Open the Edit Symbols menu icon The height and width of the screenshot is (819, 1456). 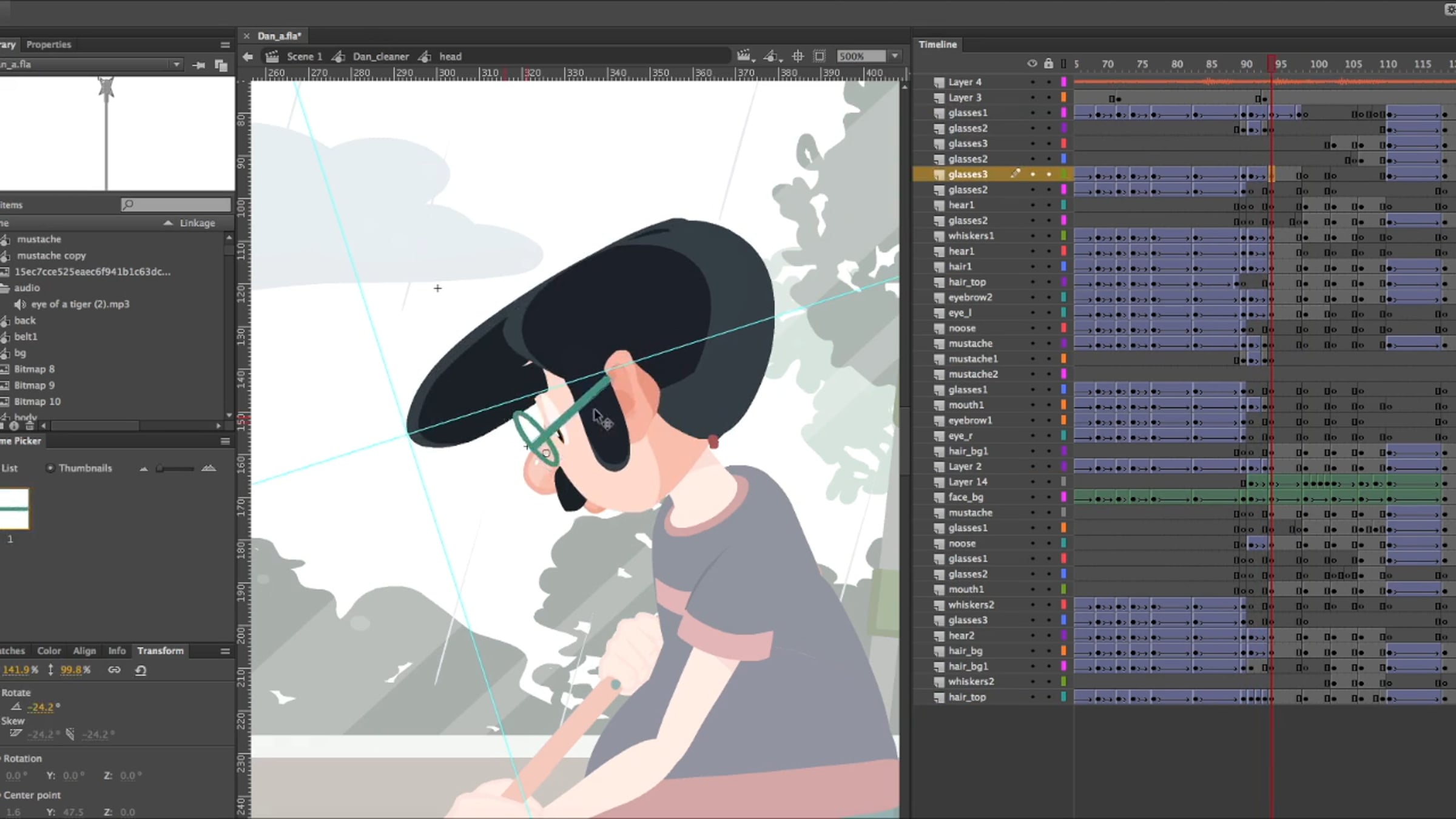(772, 56)
